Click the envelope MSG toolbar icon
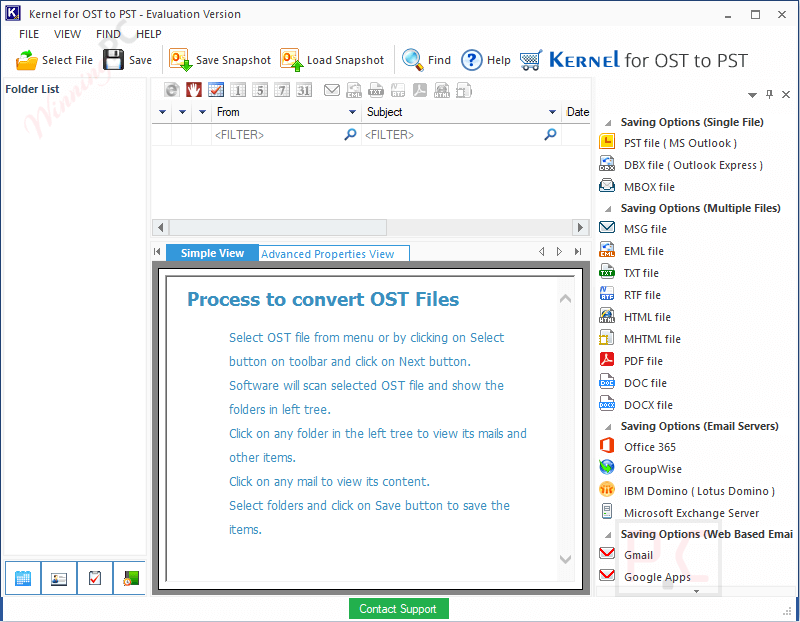Screen dimensions: 800x622 tap(332, 90)
